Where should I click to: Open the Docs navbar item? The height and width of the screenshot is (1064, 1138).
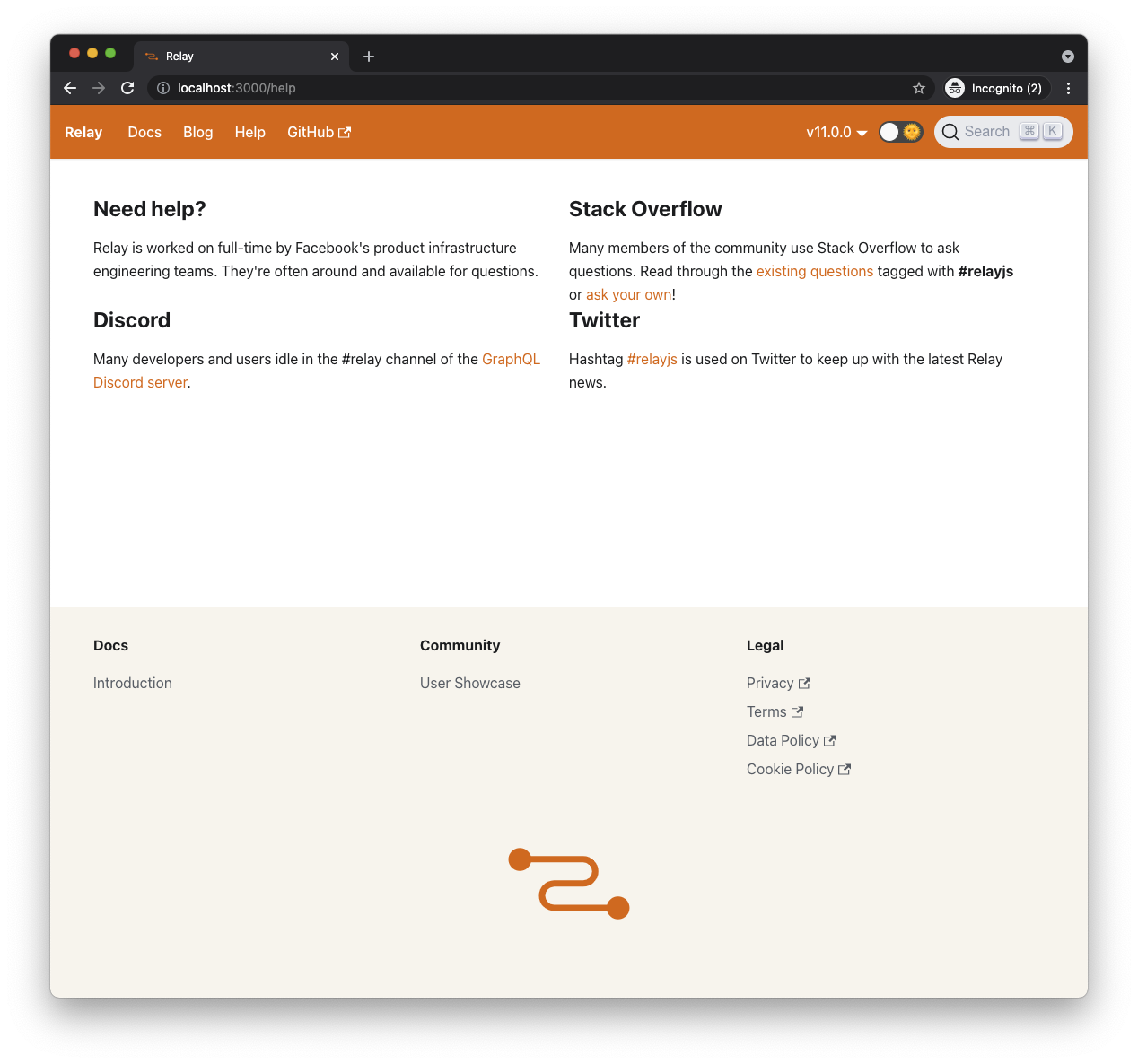(144, 132)
